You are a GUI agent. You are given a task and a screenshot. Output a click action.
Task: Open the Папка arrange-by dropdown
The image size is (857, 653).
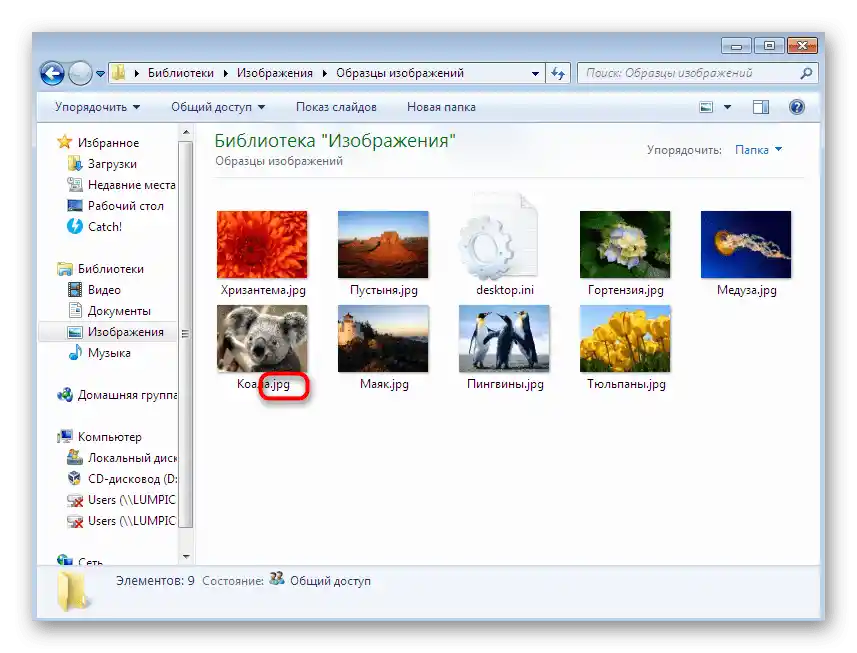pos(758,149)
